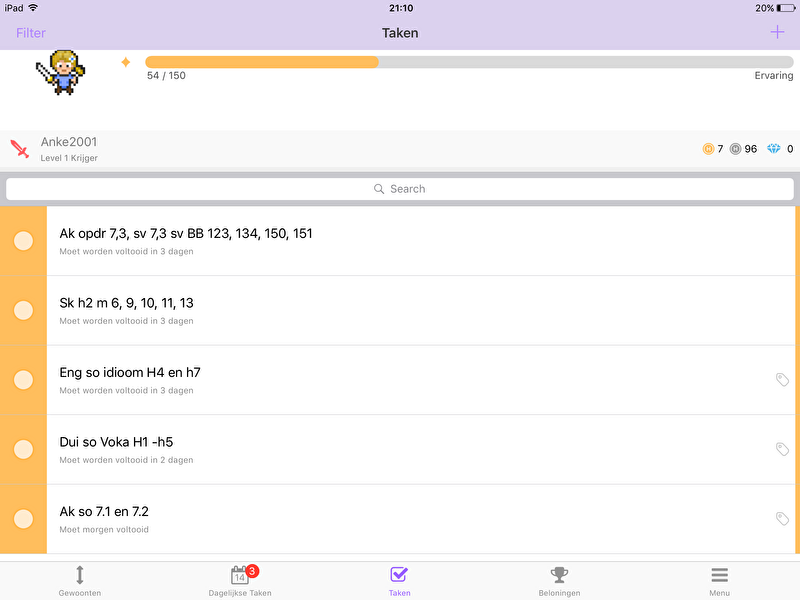Open the Beloningen tab
Screen dimensions: 800x600
559,580
